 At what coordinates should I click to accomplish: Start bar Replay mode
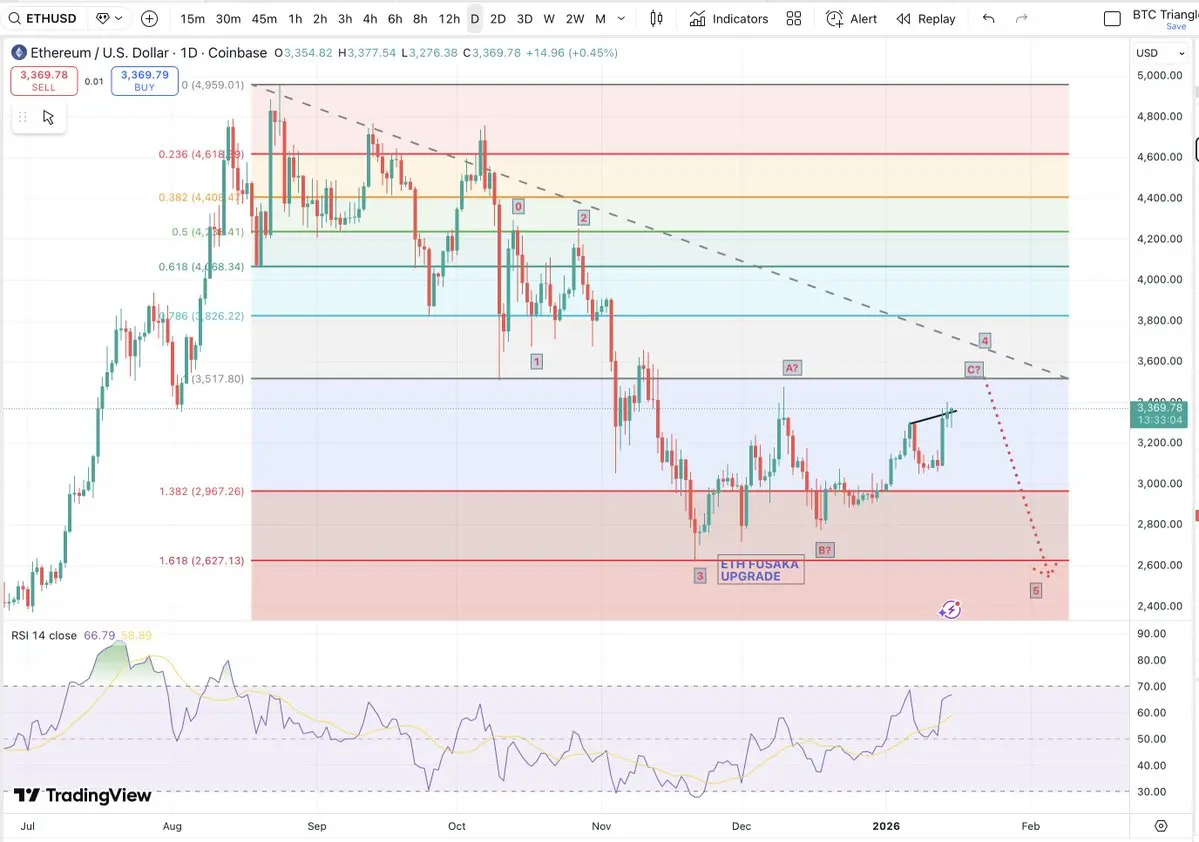point(926,18)
